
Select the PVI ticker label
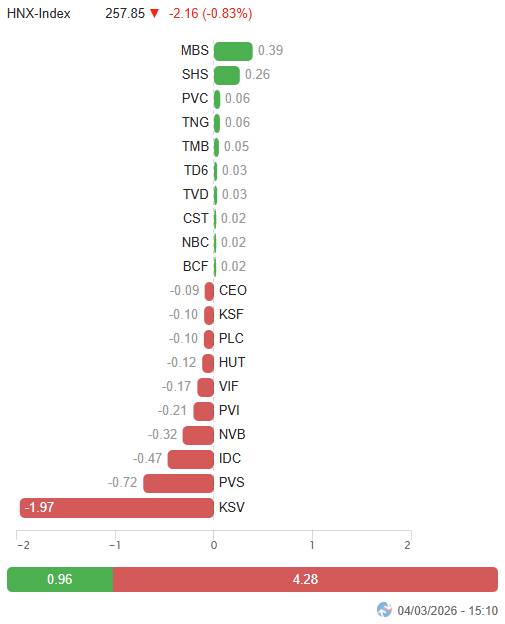coord(229,410)
